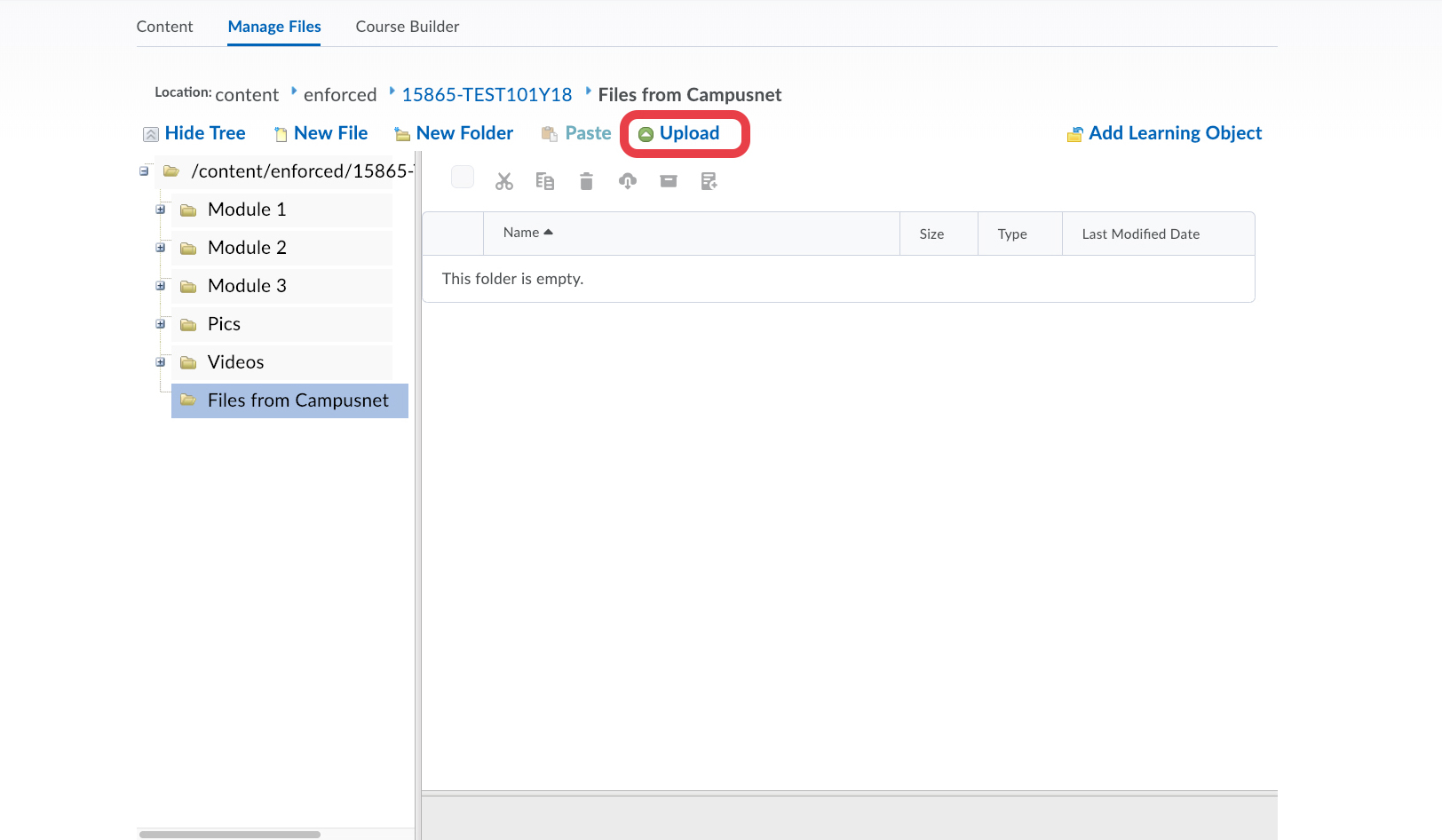
Task: Expand the Module 1 folder
Action: click(161, 210)
